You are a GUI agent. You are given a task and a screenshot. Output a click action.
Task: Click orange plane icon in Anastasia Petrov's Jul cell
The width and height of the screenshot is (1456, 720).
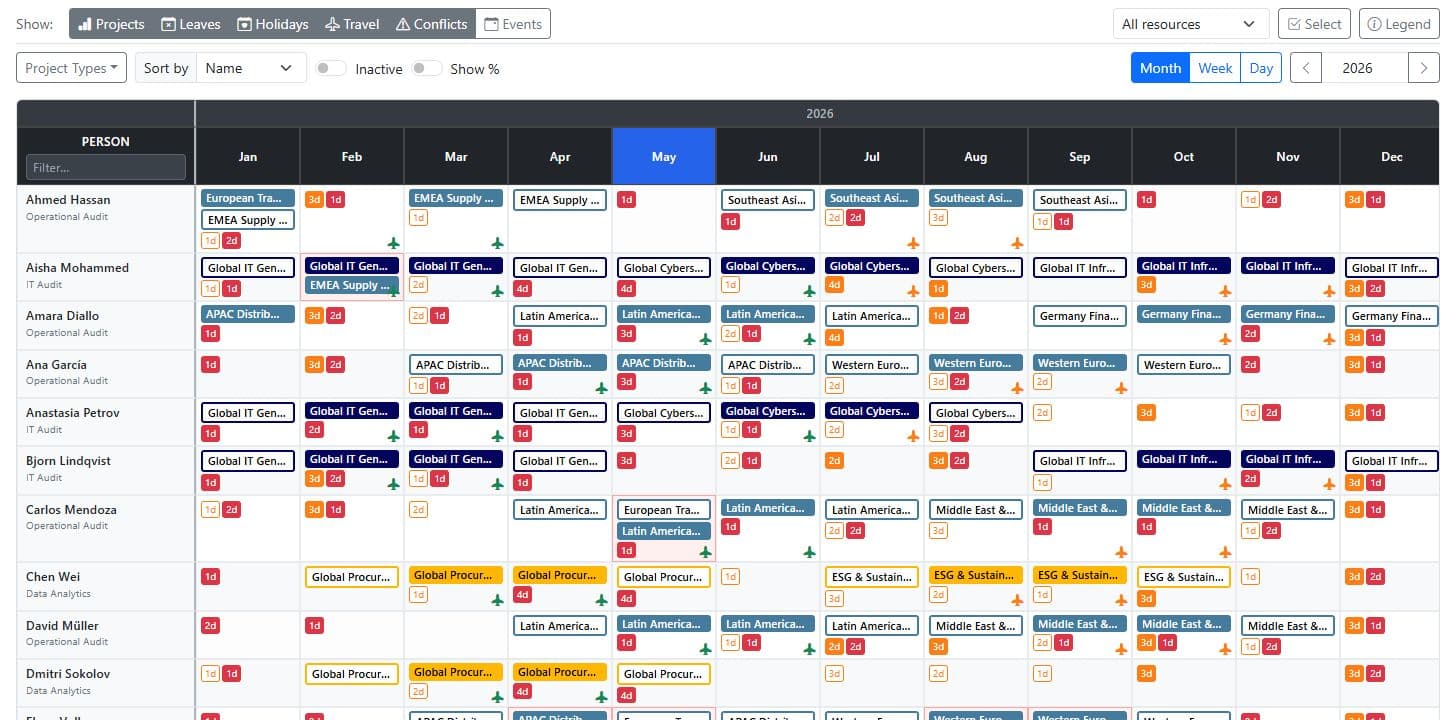coord(913,436)
